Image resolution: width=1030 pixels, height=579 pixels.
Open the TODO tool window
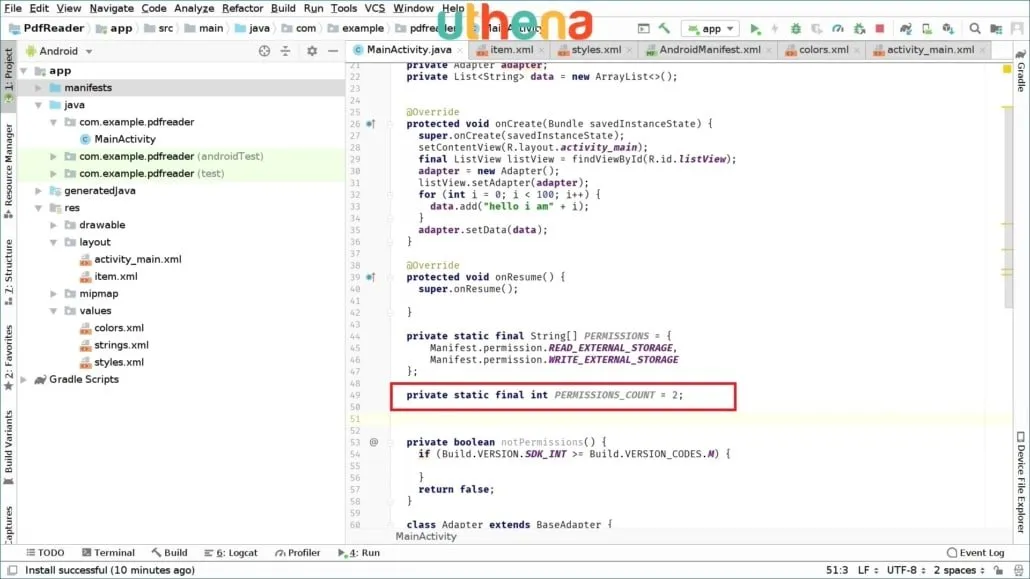click(45, 553)
